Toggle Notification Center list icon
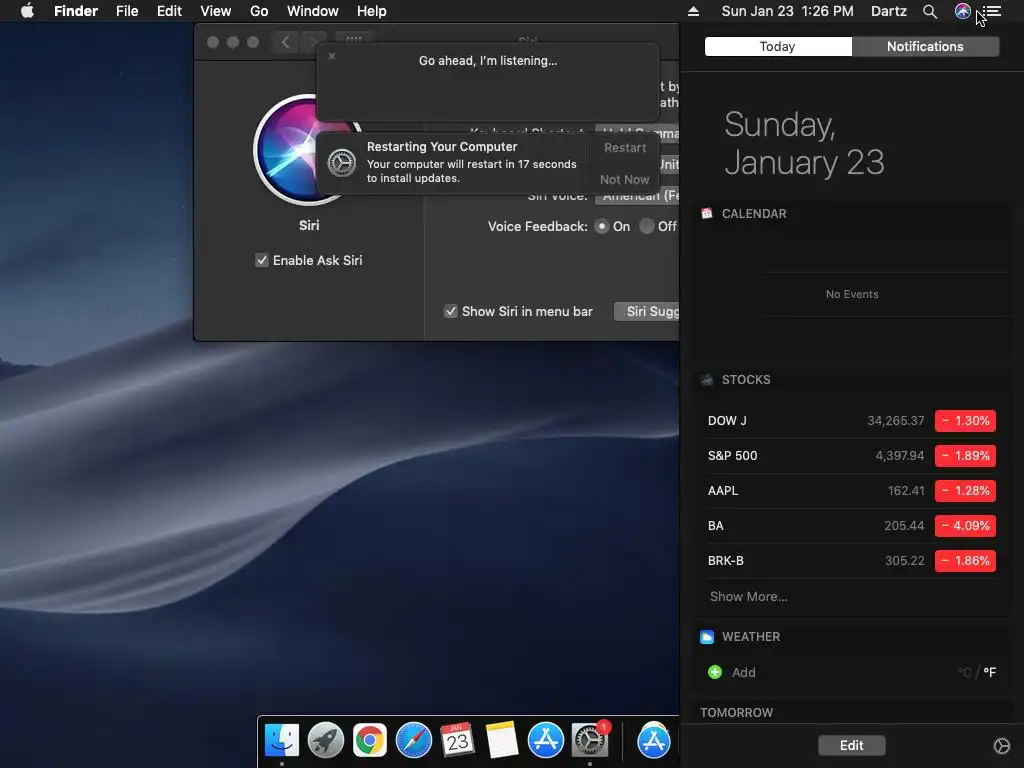The image size is (1024, 768). coord(992,11)
